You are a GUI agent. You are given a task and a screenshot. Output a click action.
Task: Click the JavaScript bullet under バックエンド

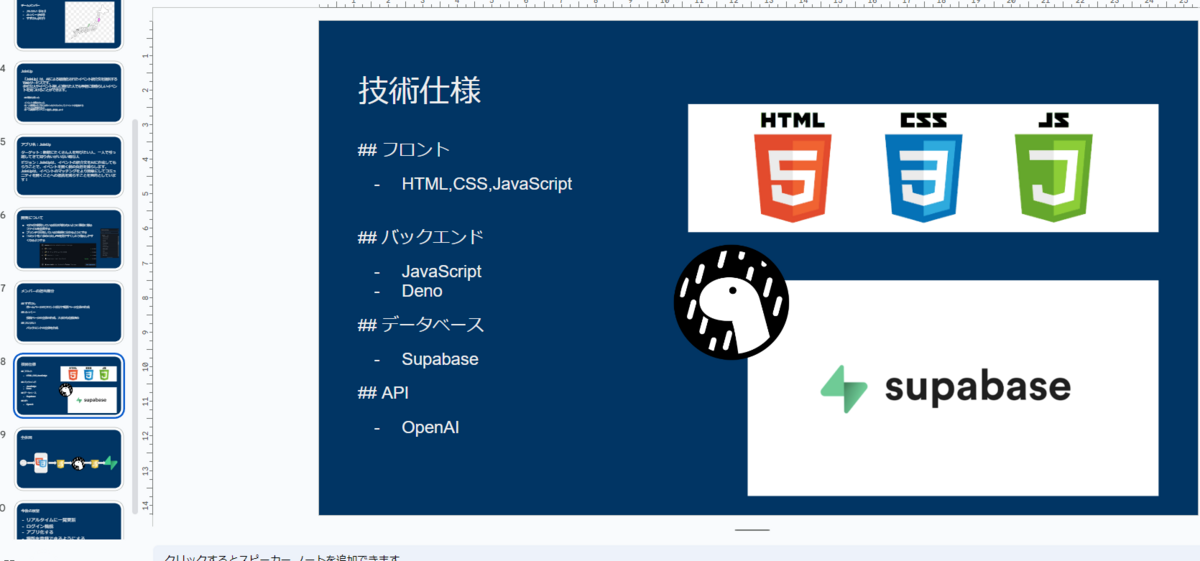coord(441,271)
